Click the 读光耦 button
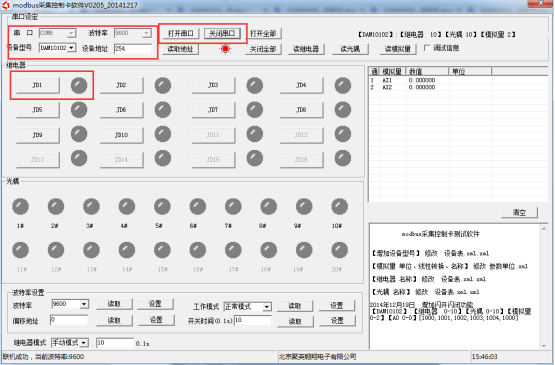The width and height of the screenshot is (555, 365). tap(350, 49)
